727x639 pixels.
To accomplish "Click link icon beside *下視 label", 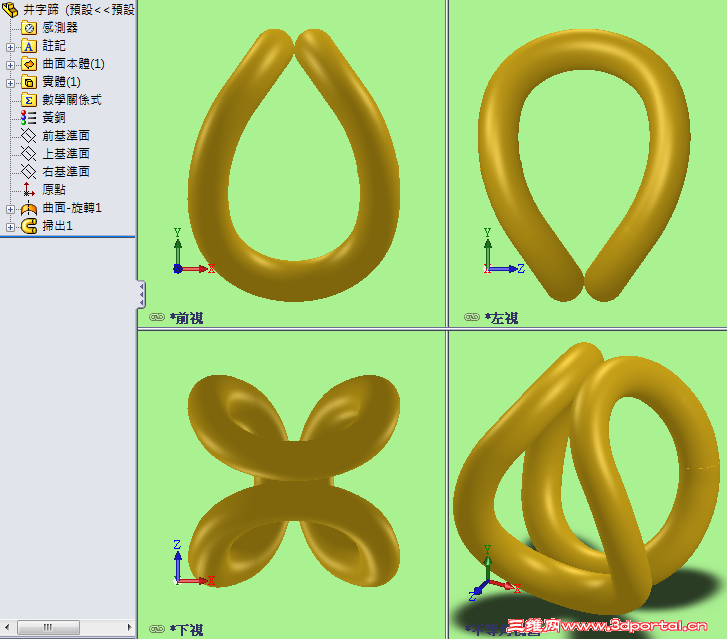I will click(157, 629).
